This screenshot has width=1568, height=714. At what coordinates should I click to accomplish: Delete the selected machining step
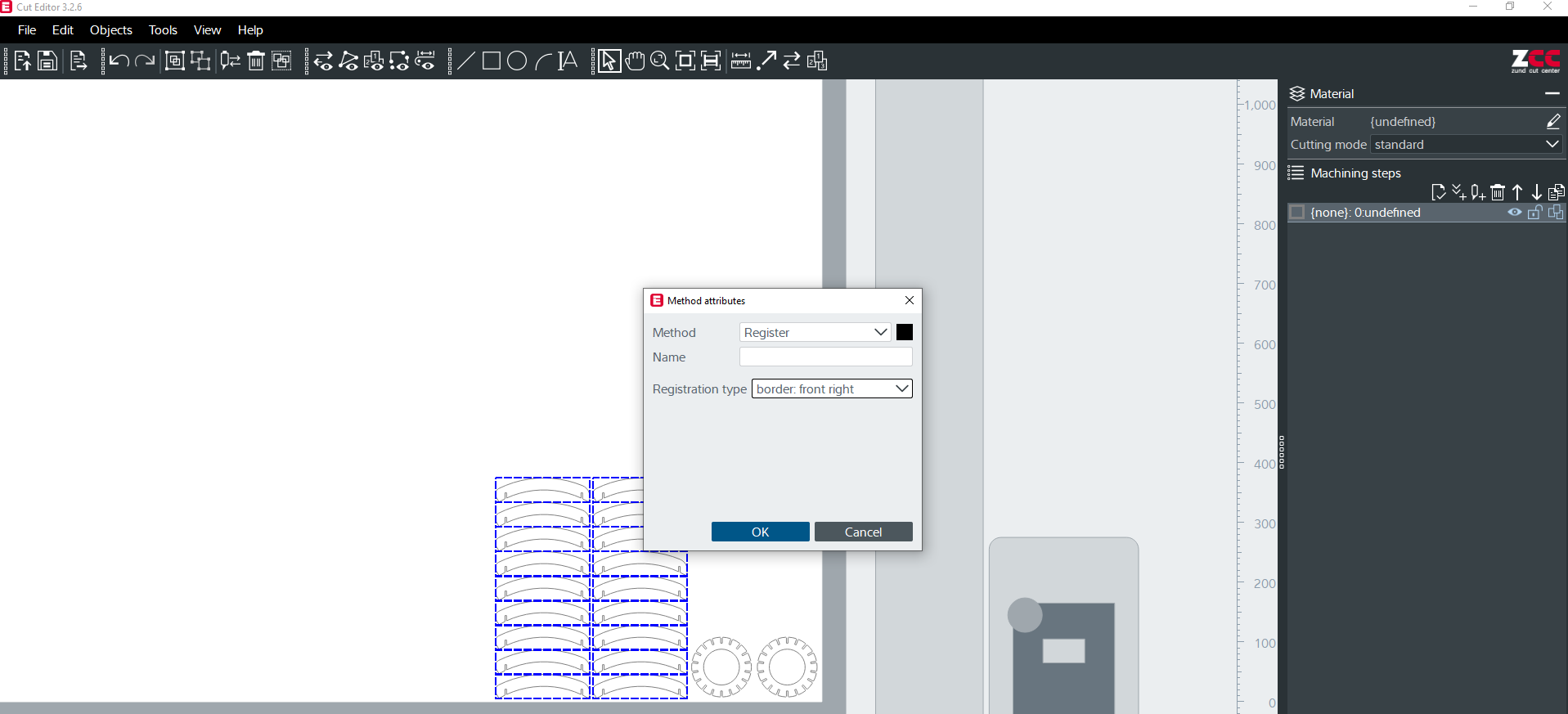[x=1498, y=192]
